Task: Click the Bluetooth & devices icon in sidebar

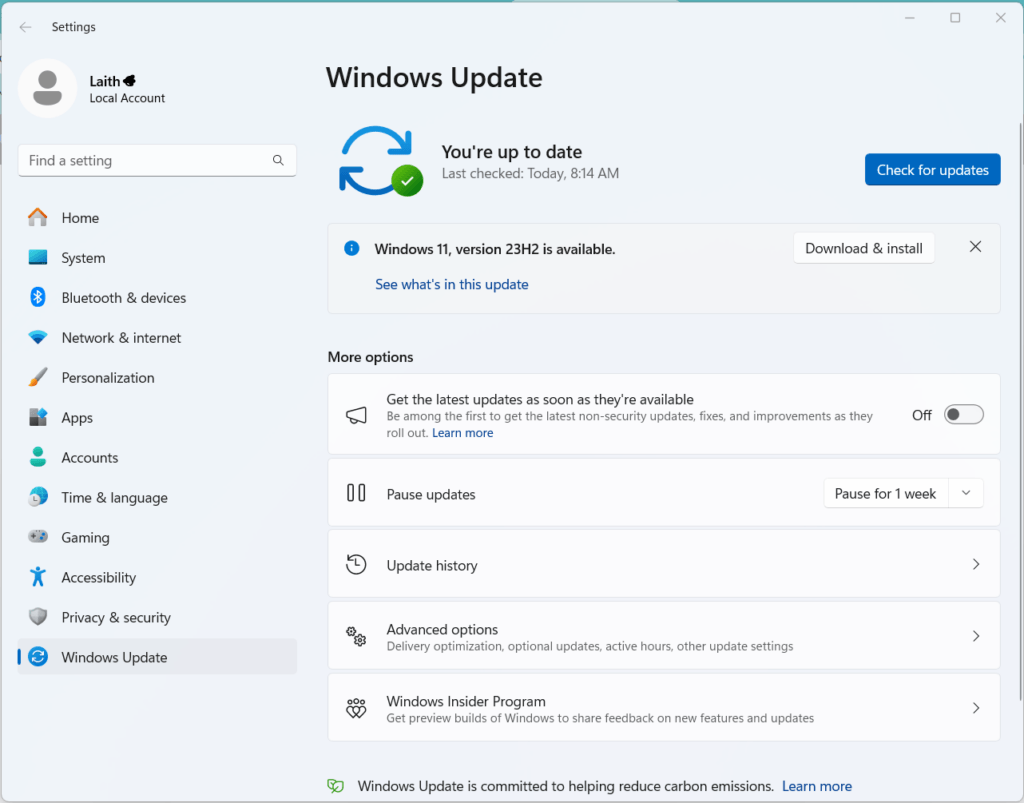Action: point(38,298)
